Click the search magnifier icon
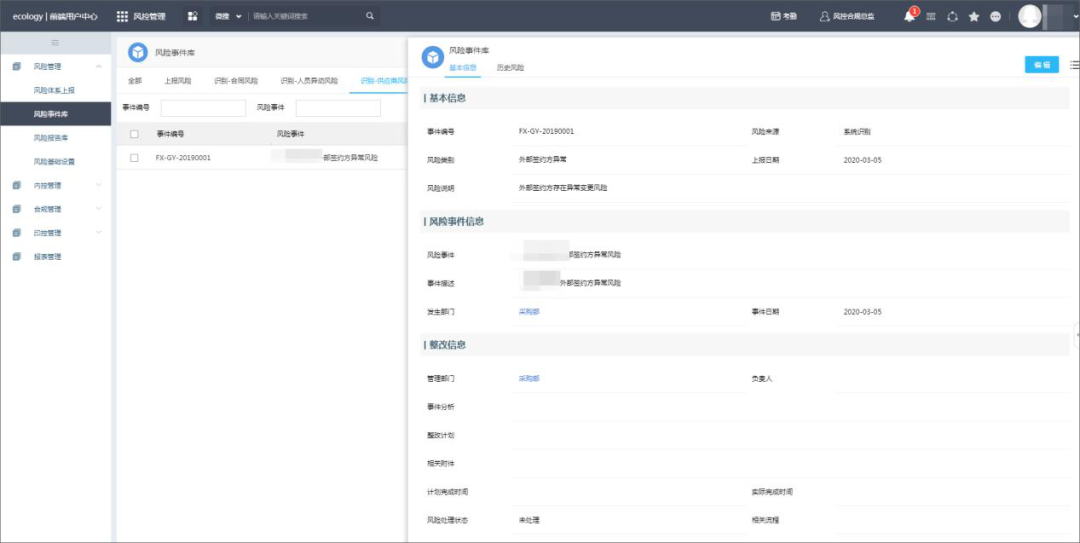This screenshot has height=543, width=1080. point(370,16)
